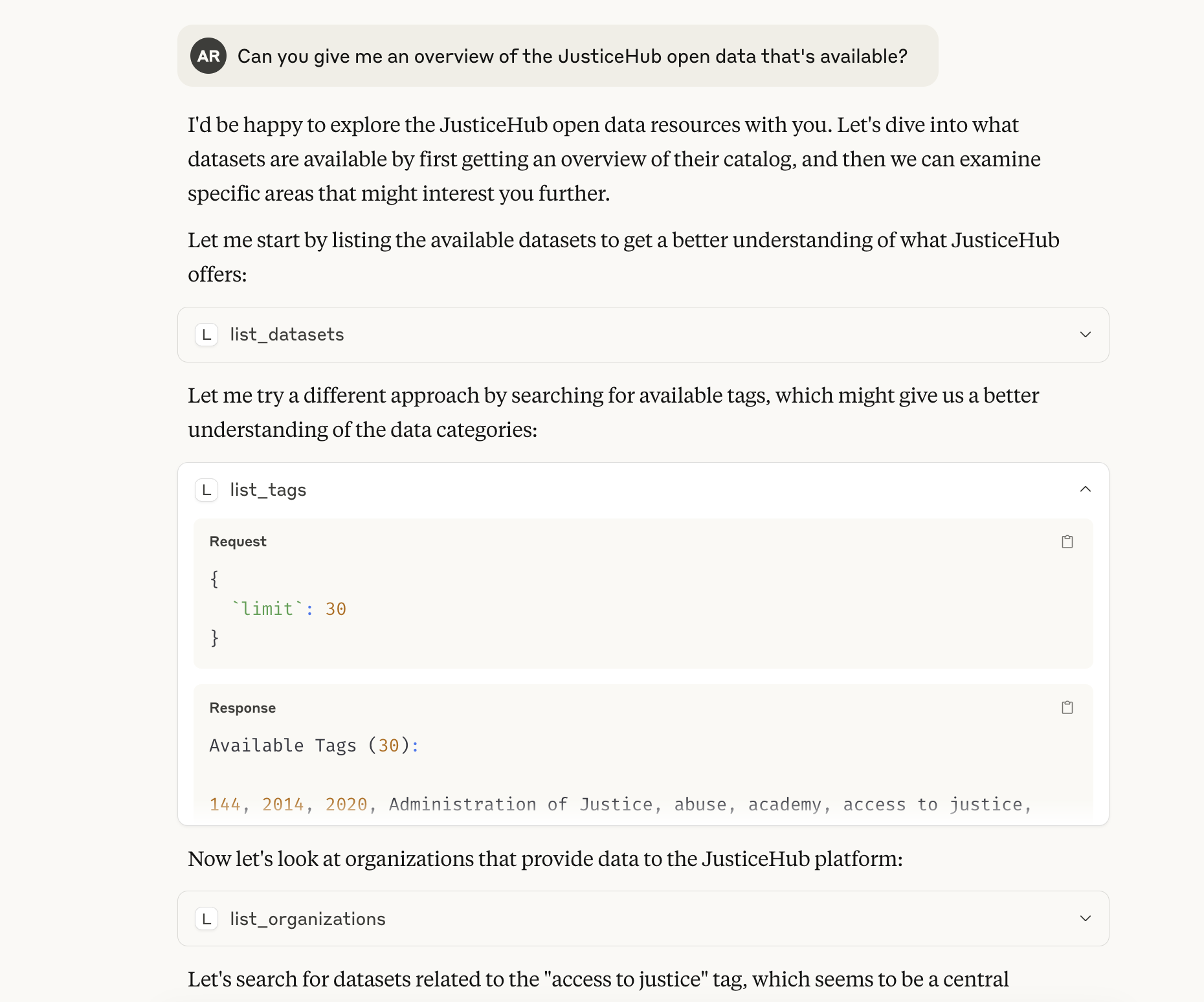Open the list_datasets details via its chevron

pyautogui.click(x=1084, y=335)
